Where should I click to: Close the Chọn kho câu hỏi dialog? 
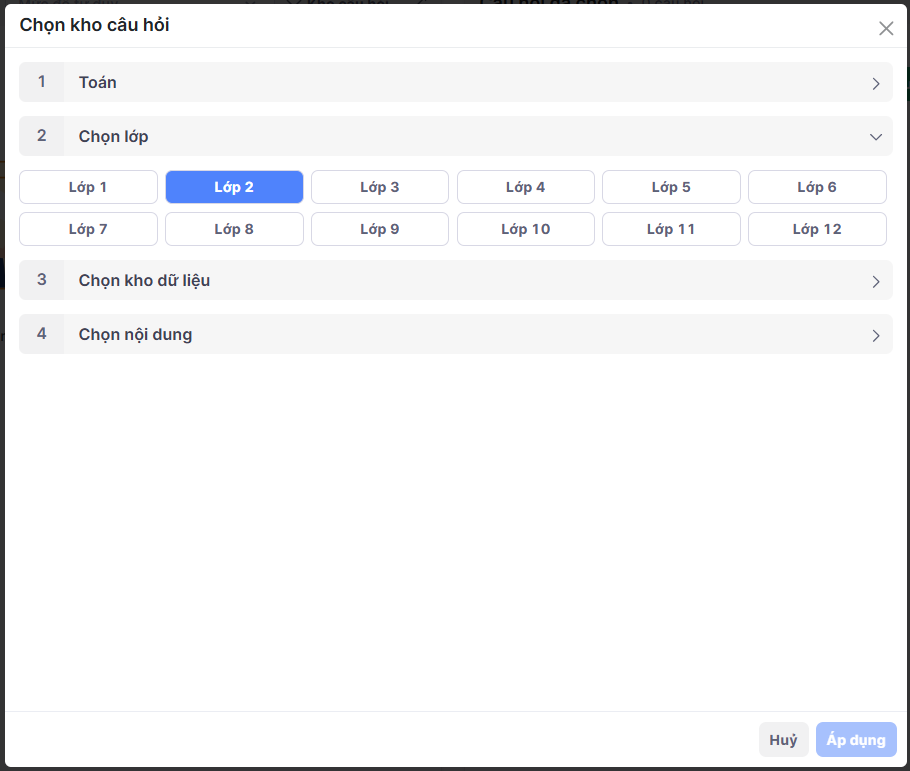pyautogui.click(x=885, y=28)
